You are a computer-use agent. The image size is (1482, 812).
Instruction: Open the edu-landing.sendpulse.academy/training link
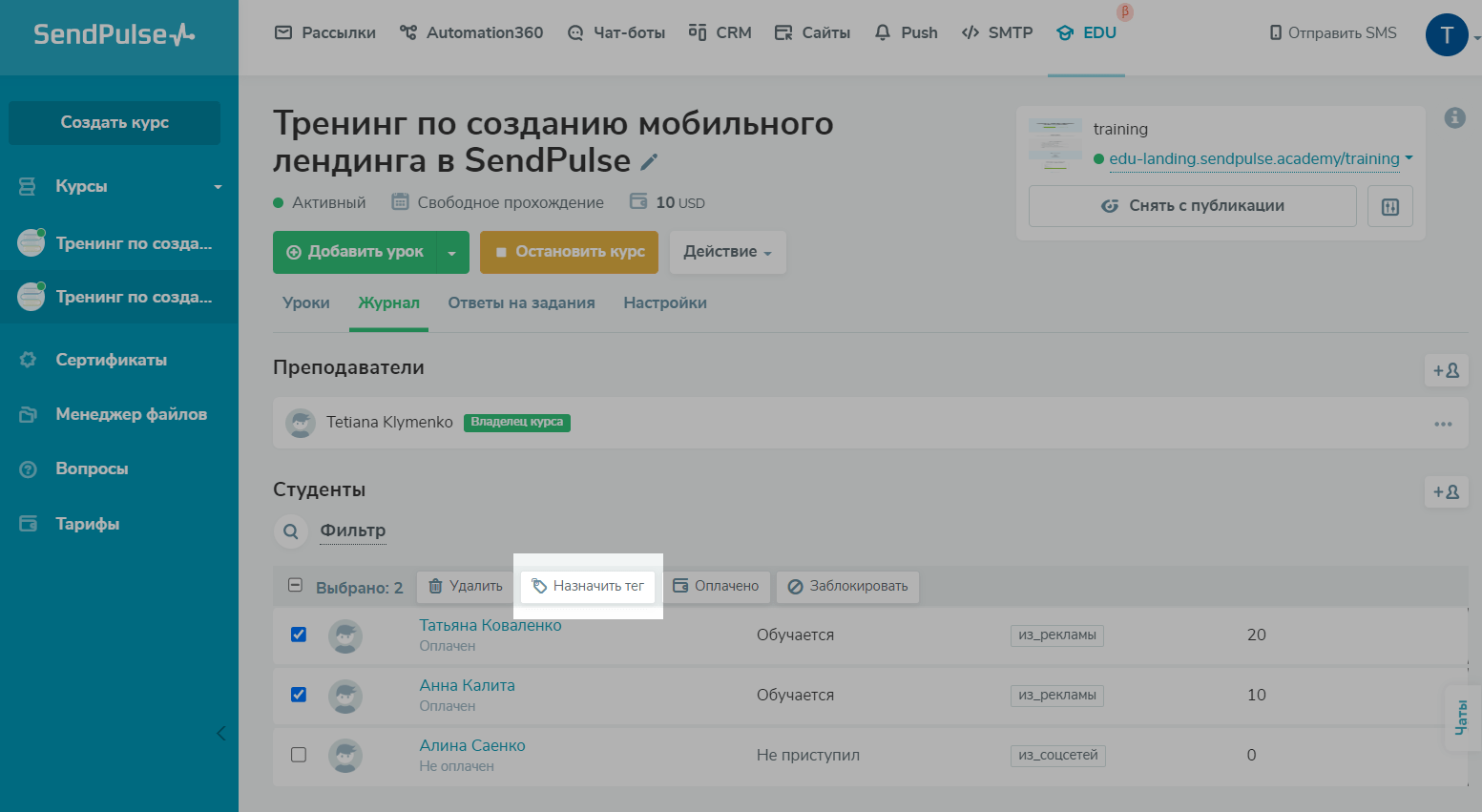click(1253, 158)
